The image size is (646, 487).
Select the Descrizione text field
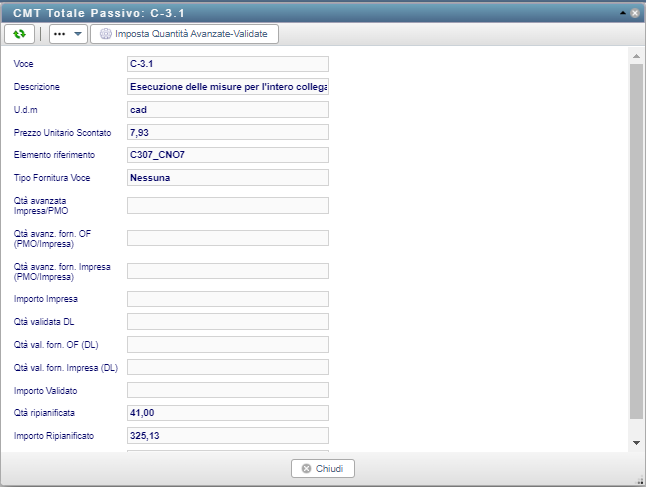[228, 87]
